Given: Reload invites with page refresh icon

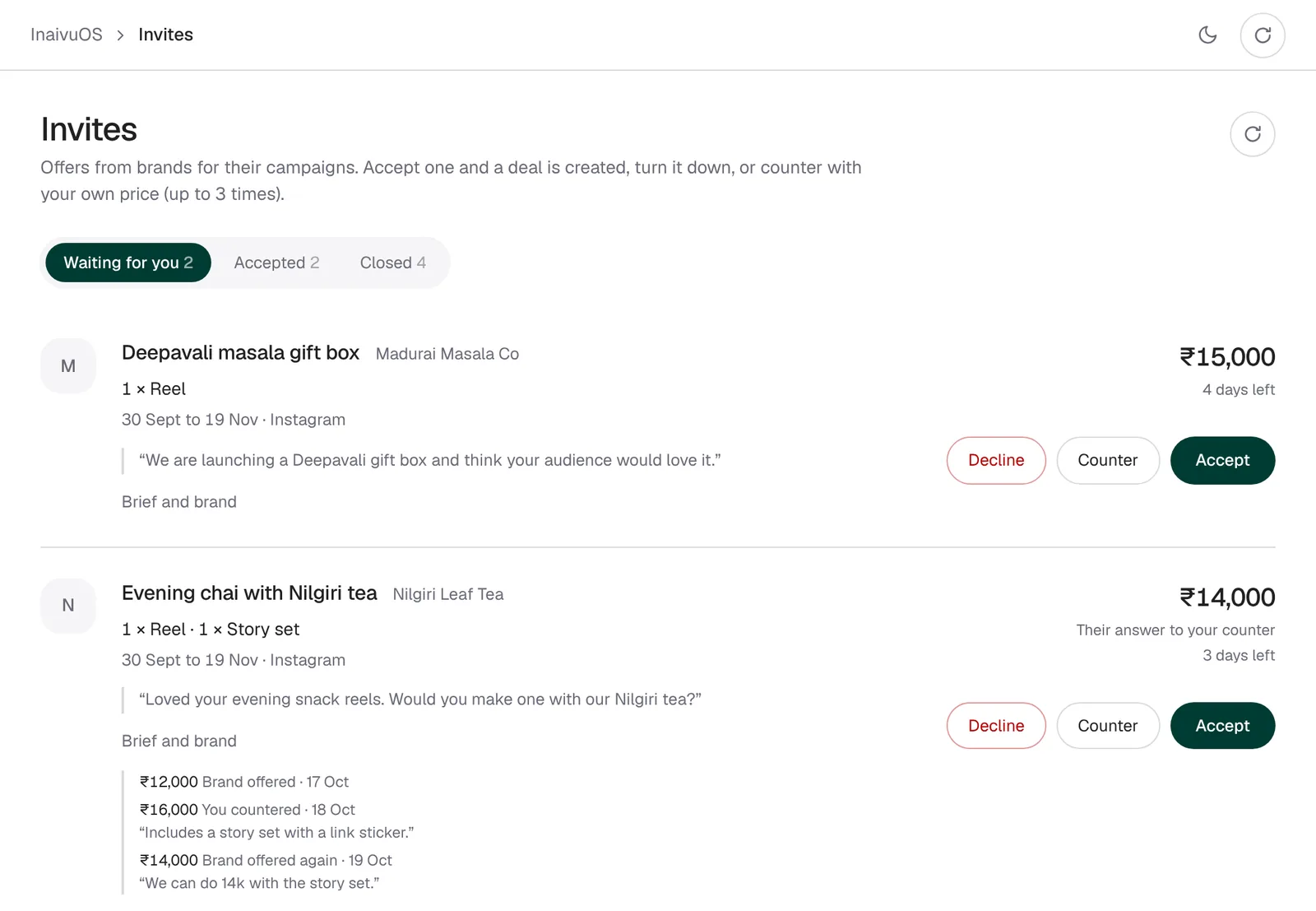Looking at the screenshot, I should [x=1253, y=134].
